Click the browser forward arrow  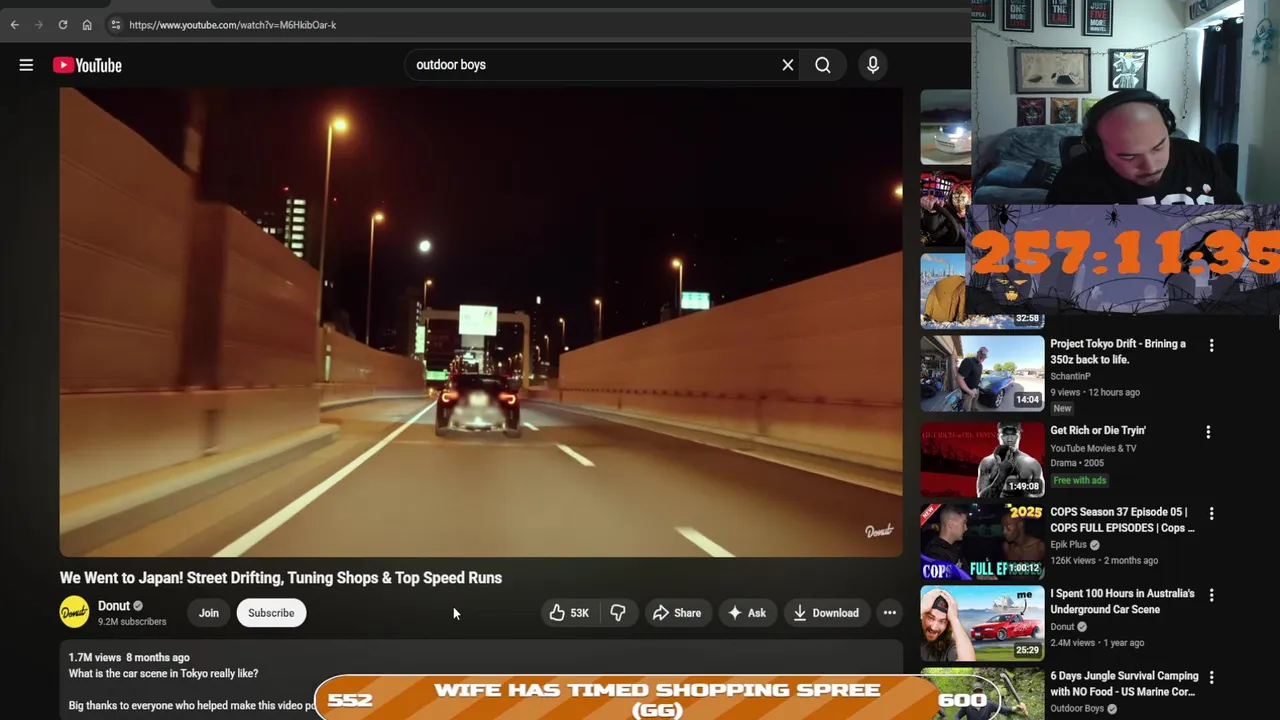coord(38,25)
